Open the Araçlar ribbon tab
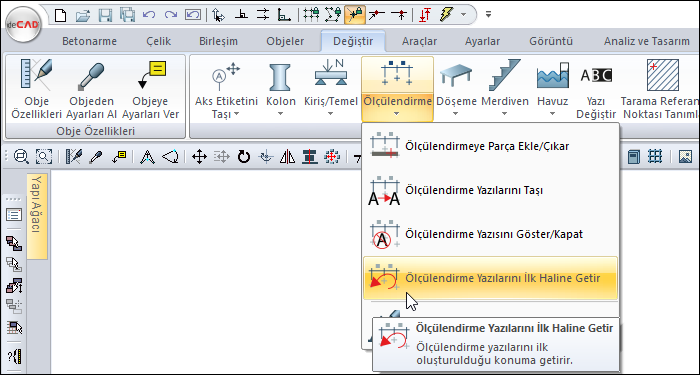700x375 pixels. pyautogui.click(x=419, y=42)
